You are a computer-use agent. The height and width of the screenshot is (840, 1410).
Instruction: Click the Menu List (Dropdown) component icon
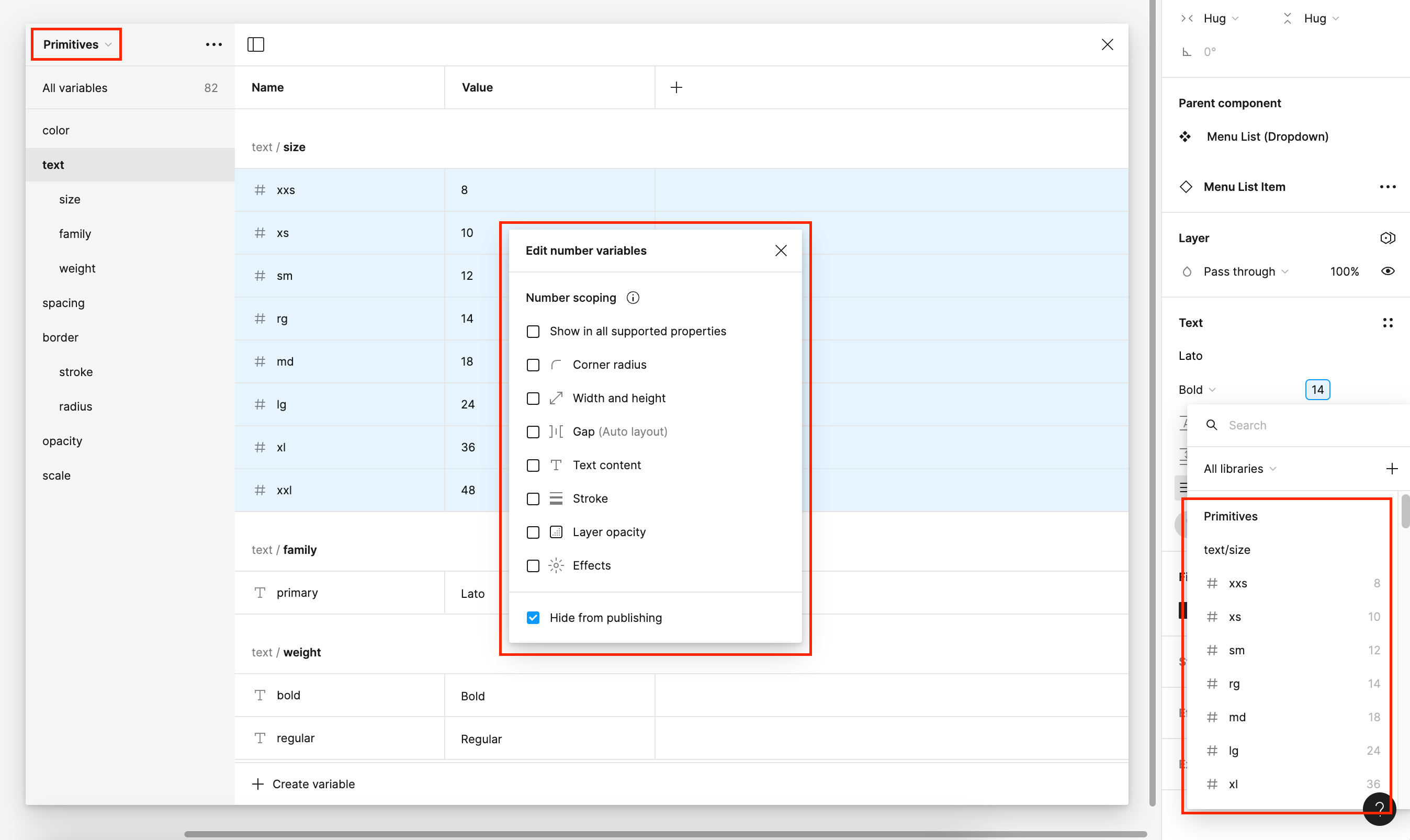(x=1185, y=137)
